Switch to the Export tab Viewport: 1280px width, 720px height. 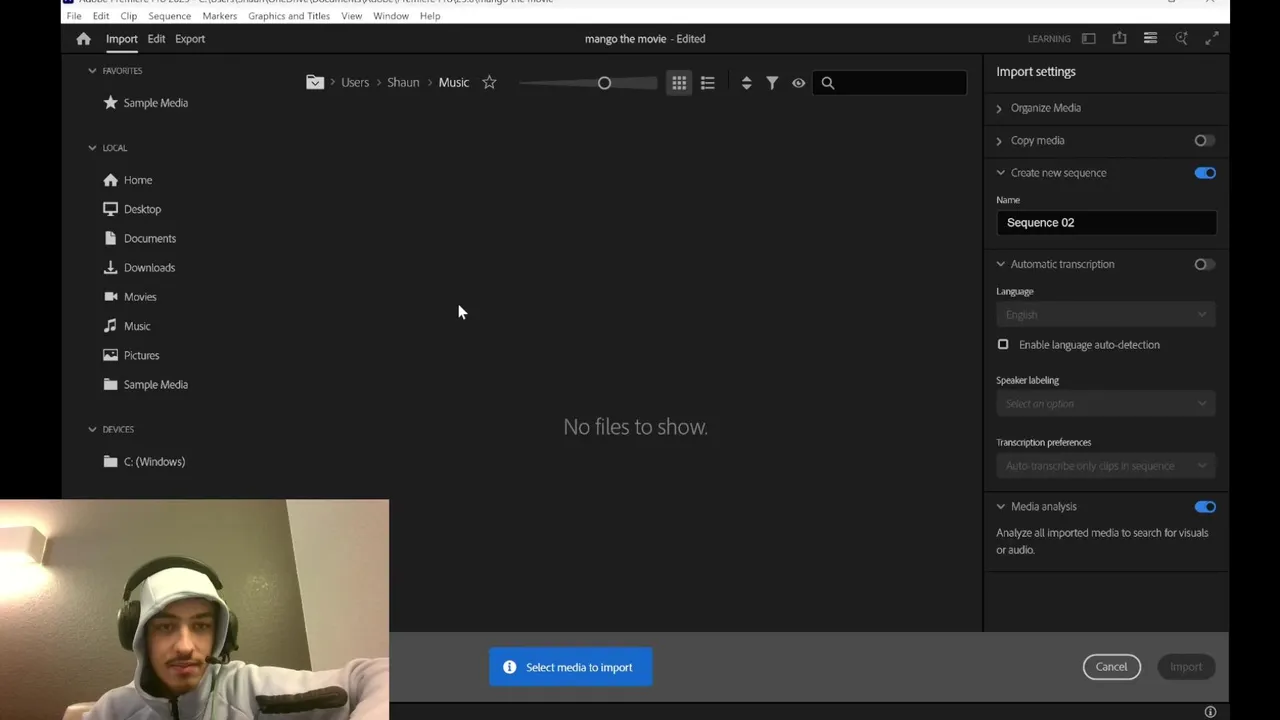190,39
